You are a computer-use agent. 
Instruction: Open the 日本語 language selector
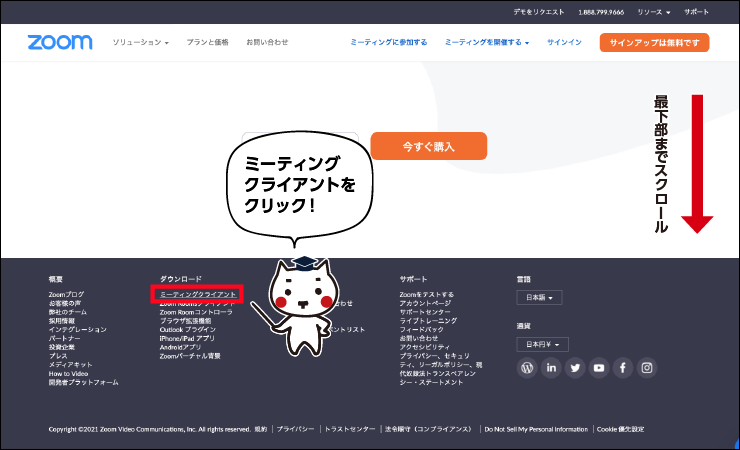tap(539, 298)
